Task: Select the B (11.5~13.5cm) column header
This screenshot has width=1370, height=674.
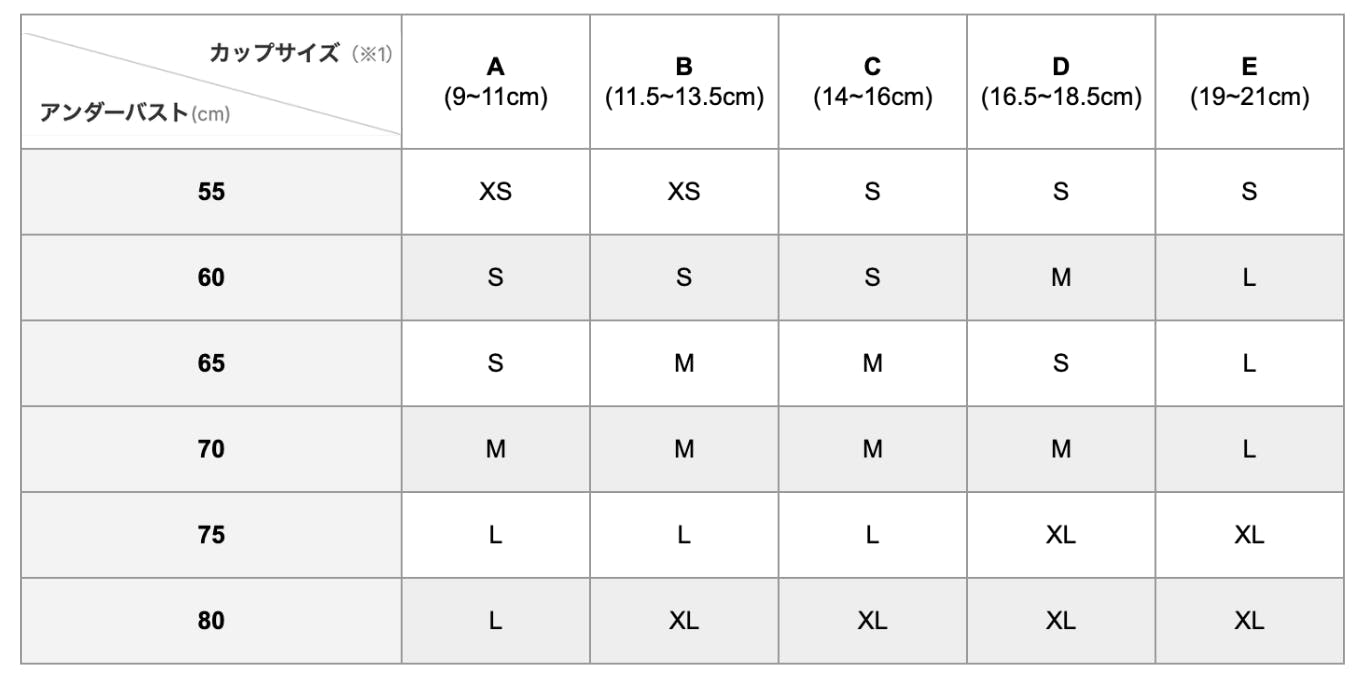Action: coord(684,82)
